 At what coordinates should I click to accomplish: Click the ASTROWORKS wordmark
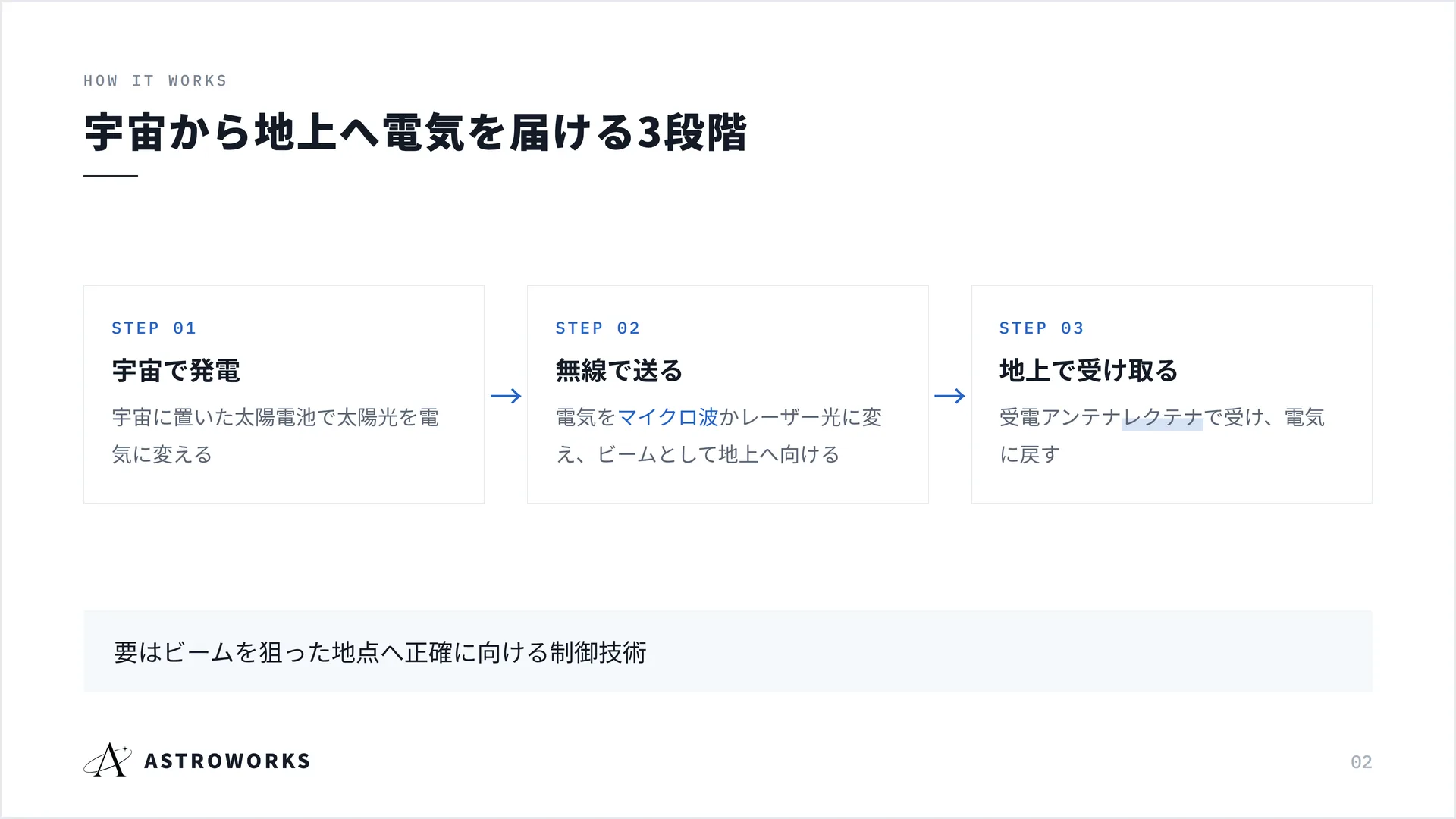click(227, 761)
